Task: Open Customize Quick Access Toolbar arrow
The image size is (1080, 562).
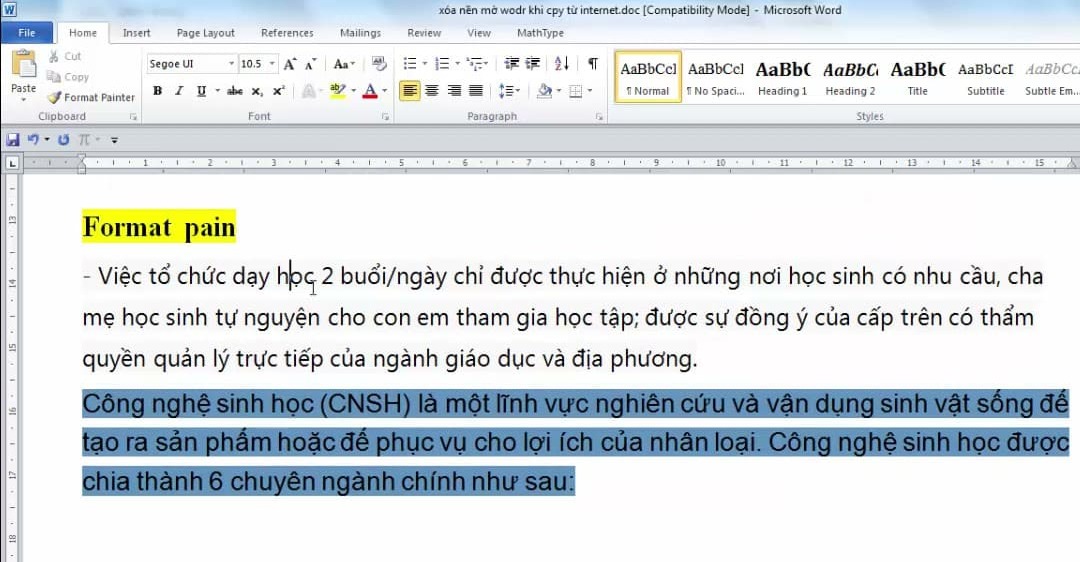Action: [114, 140]
